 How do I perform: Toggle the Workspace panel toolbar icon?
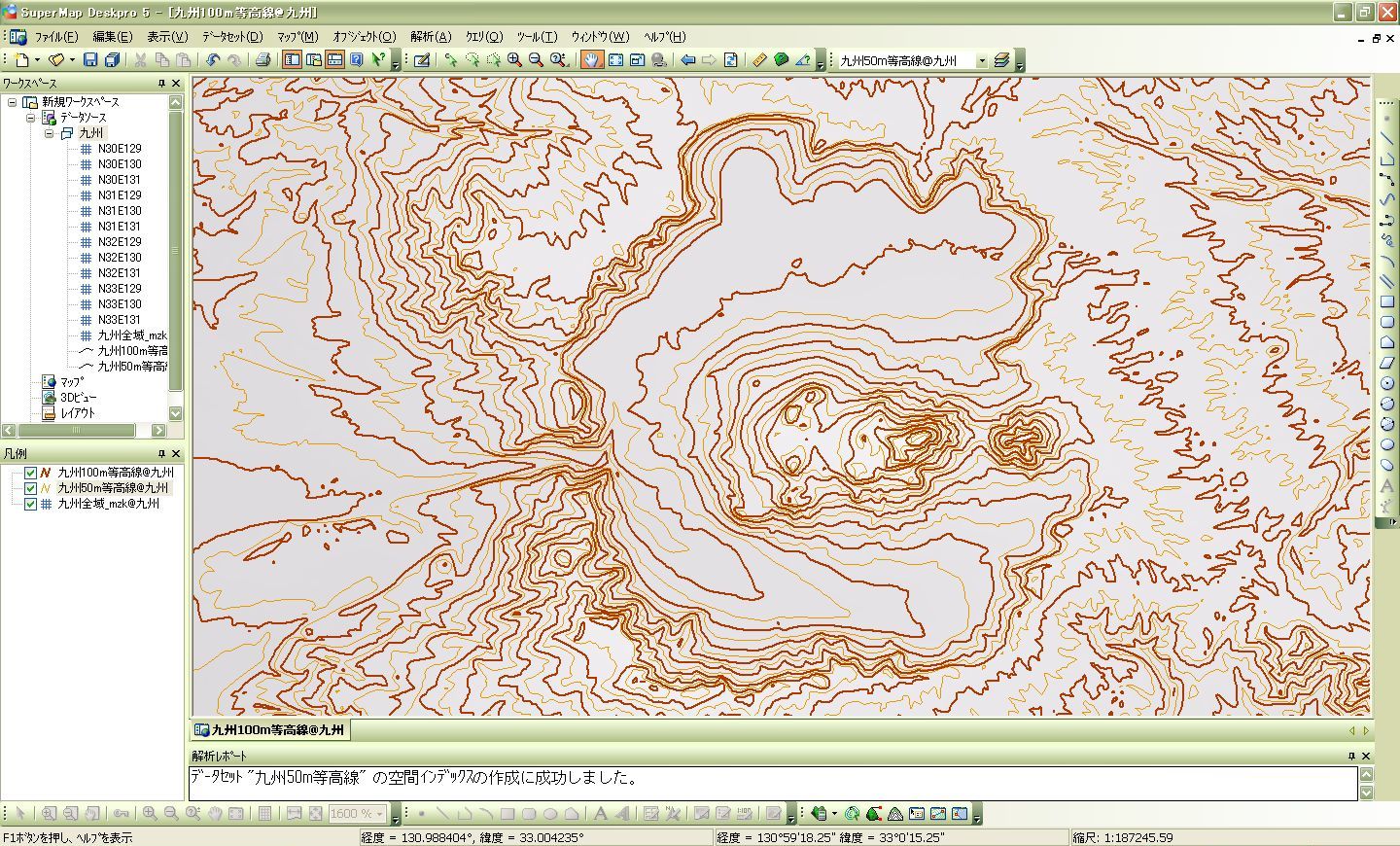pyautogui.click(x=292, y=60)
